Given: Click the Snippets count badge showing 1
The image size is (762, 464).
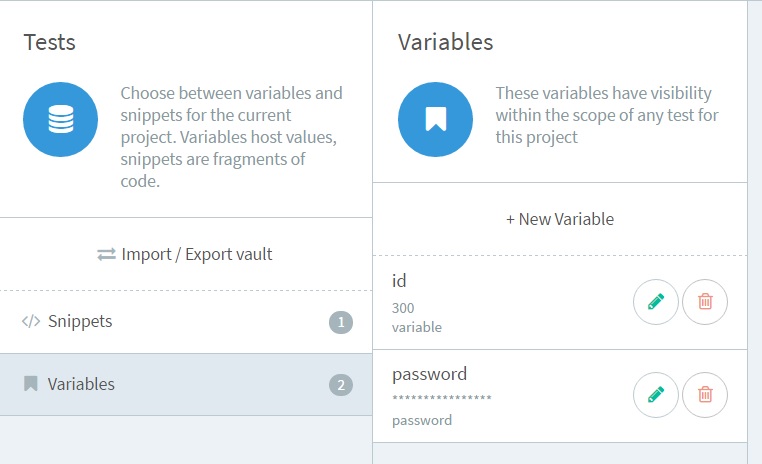Looking at the screenshot, I should tap(341, 323).
